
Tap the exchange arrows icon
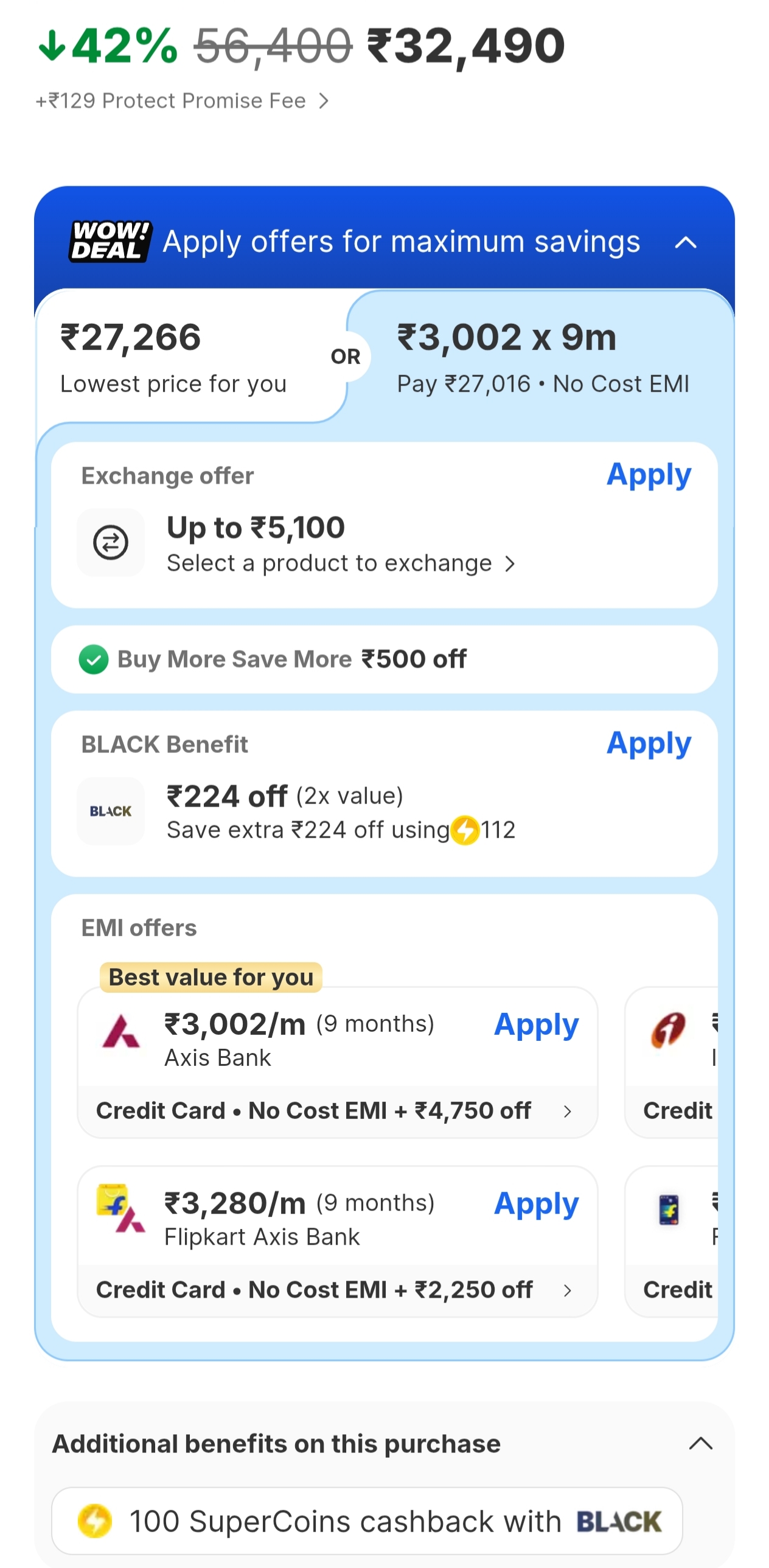coord(111,542)
